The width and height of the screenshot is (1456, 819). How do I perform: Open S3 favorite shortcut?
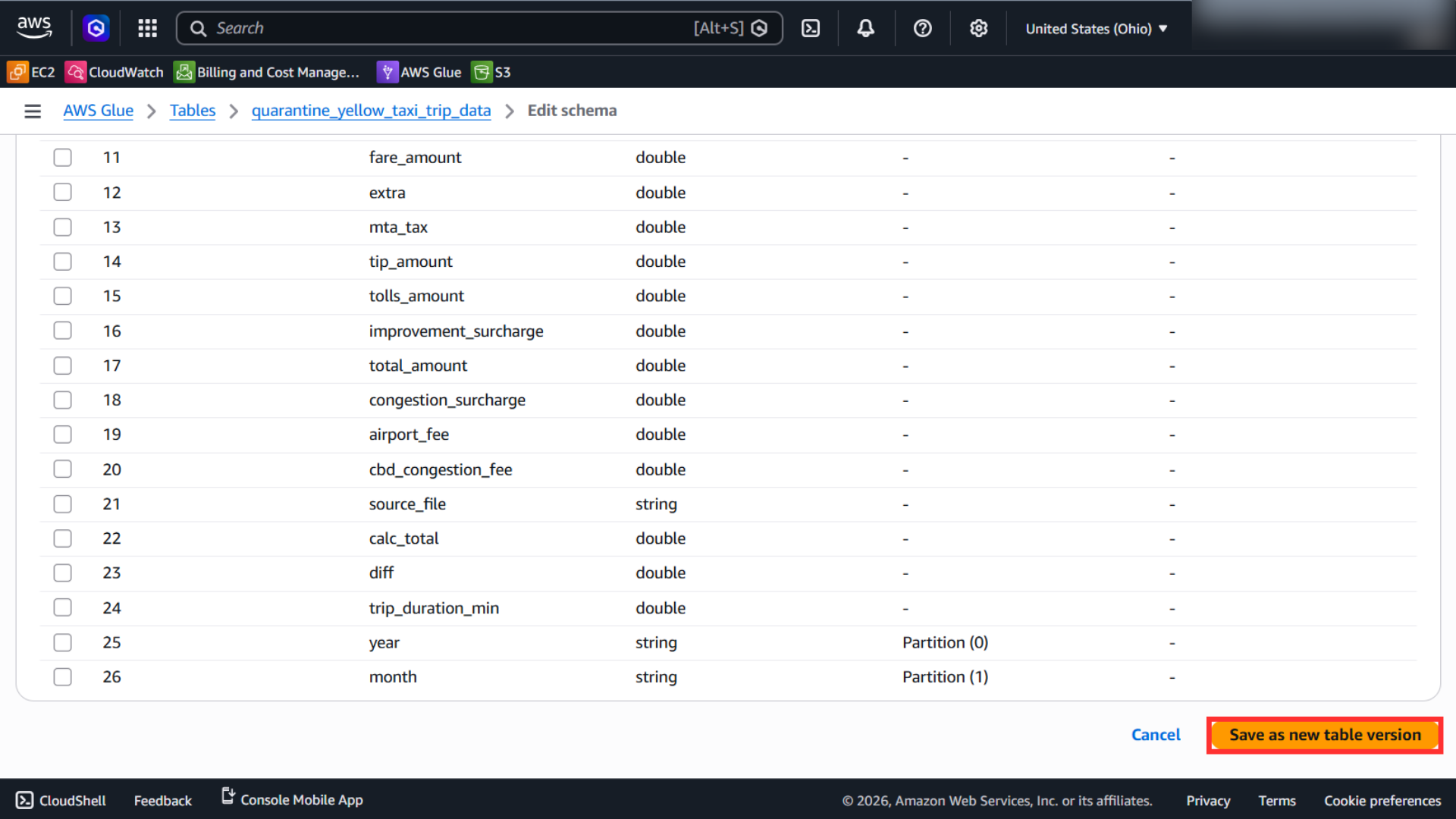click(x=491, y=72)
